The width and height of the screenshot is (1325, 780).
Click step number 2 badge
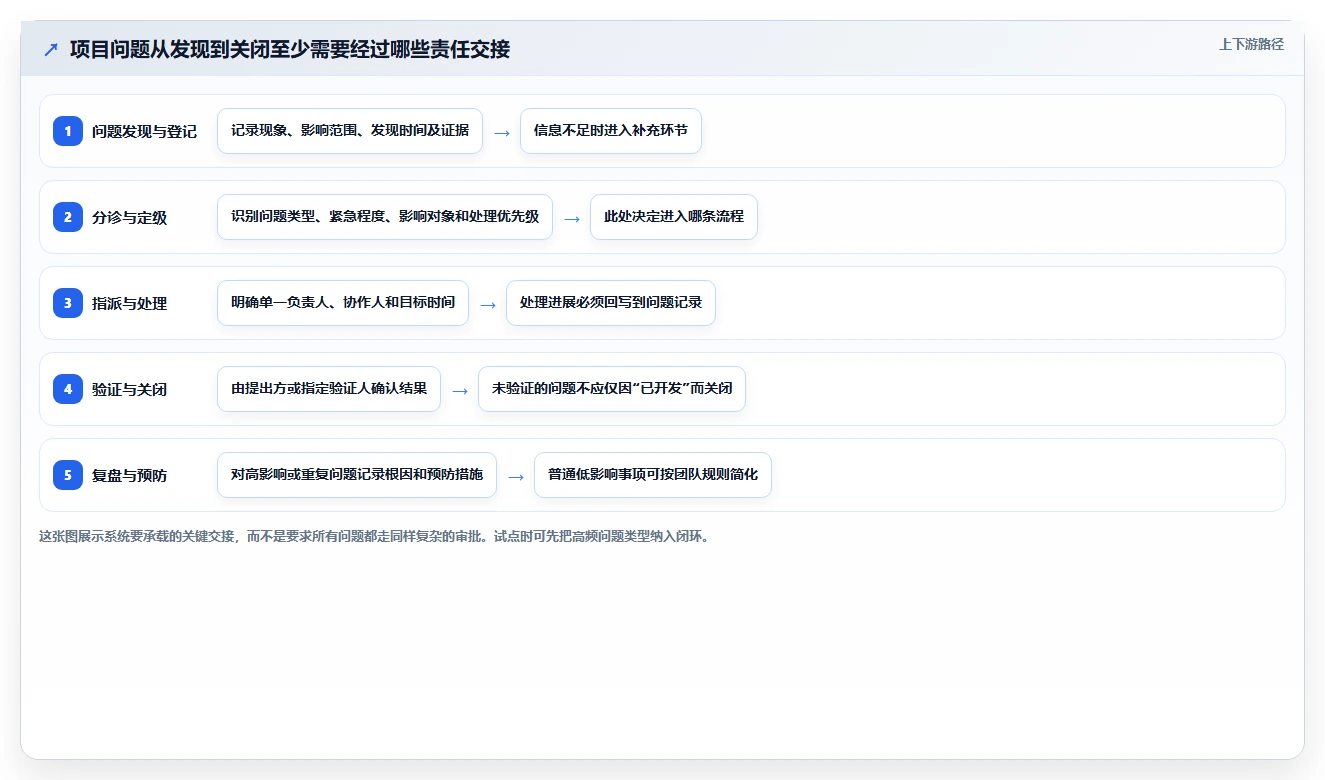click(x=68, y=216)
